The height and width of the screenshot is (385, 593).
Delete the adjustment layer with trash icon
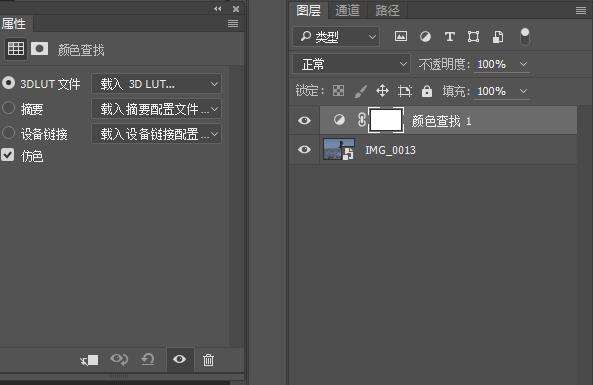(208, 360)
